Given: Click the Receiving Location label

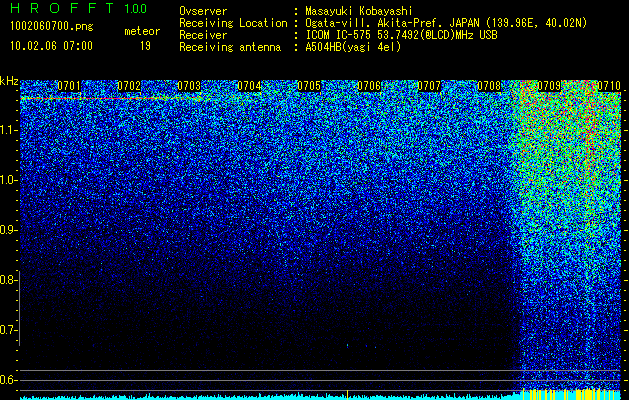Looking at the screenshot, I should (x=233, y=23).
